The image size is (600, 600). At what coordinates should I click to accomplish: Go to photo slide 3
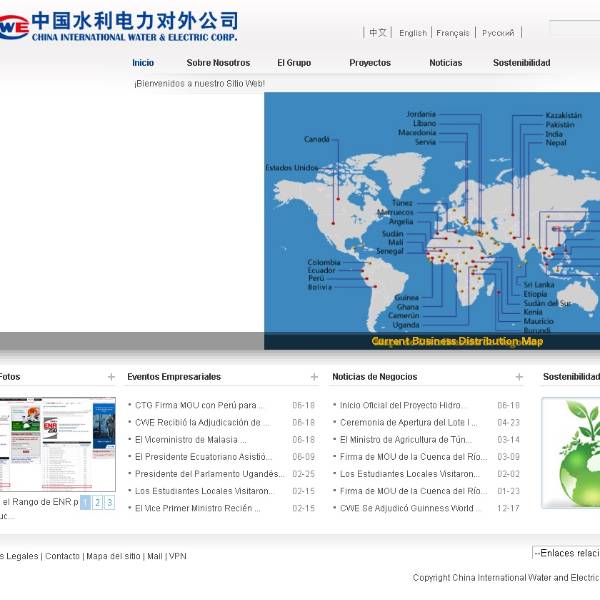point(109,503)
